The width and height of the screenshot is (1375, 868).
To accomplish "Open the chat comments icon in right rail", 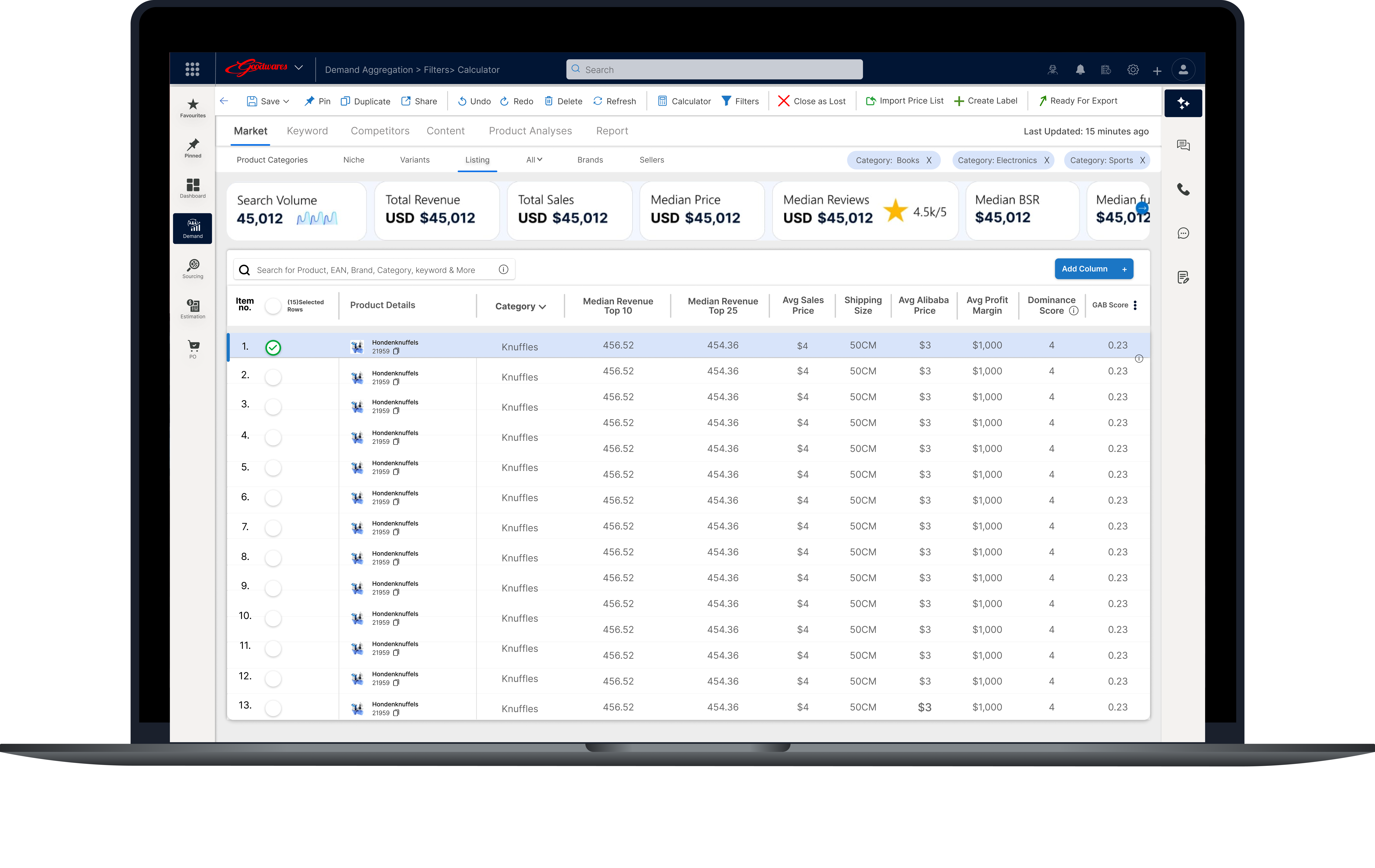I will point(1183,145).
